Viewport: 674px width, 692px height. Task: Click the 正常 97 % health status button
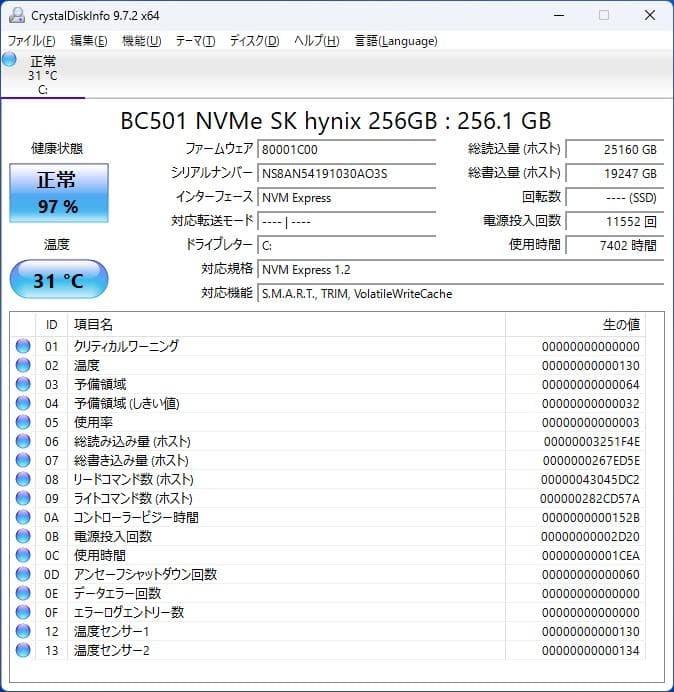(x=59, y=193)
